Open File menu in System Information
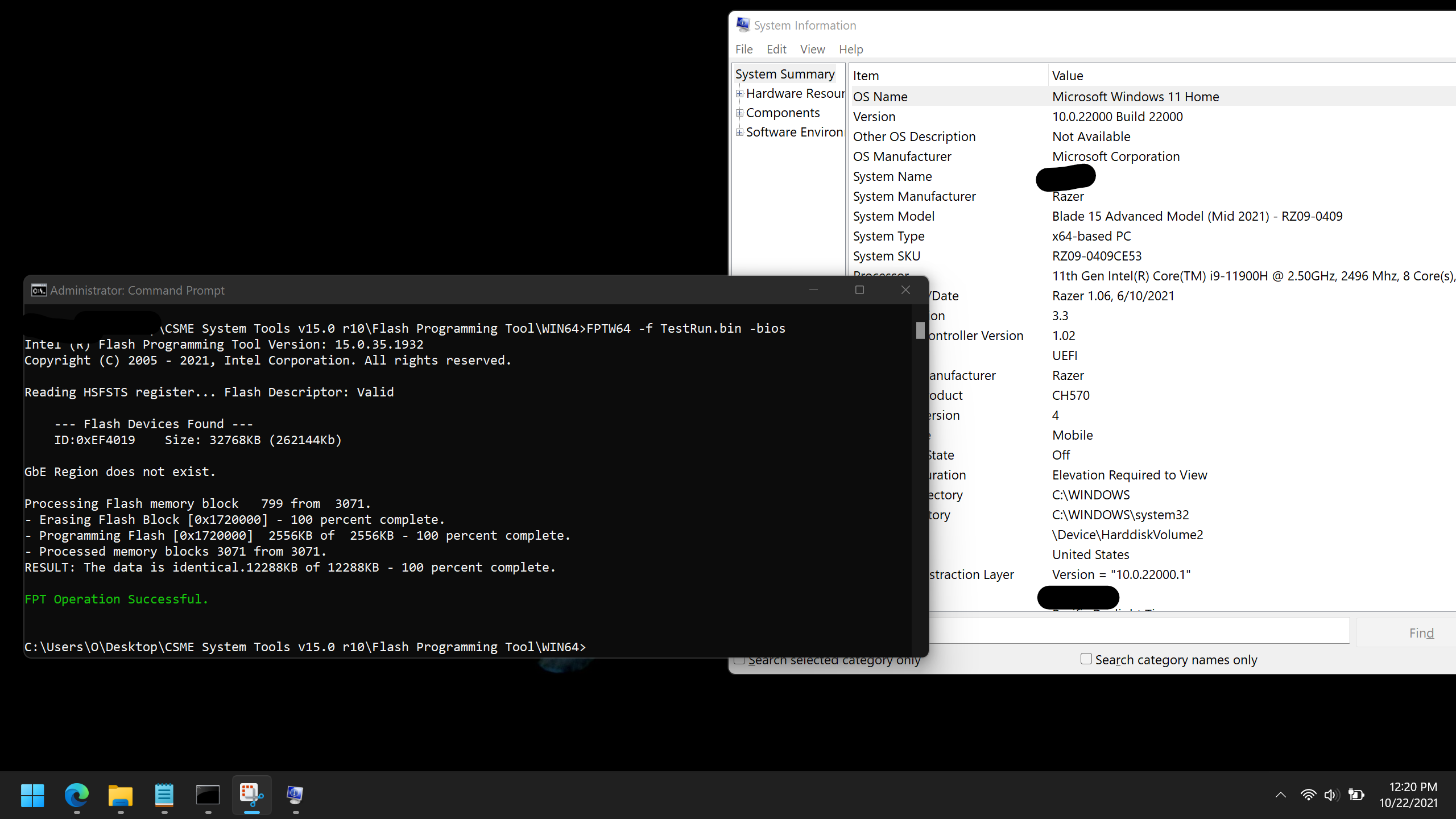This screenshot has width=1456, height=819. (744, 49)
